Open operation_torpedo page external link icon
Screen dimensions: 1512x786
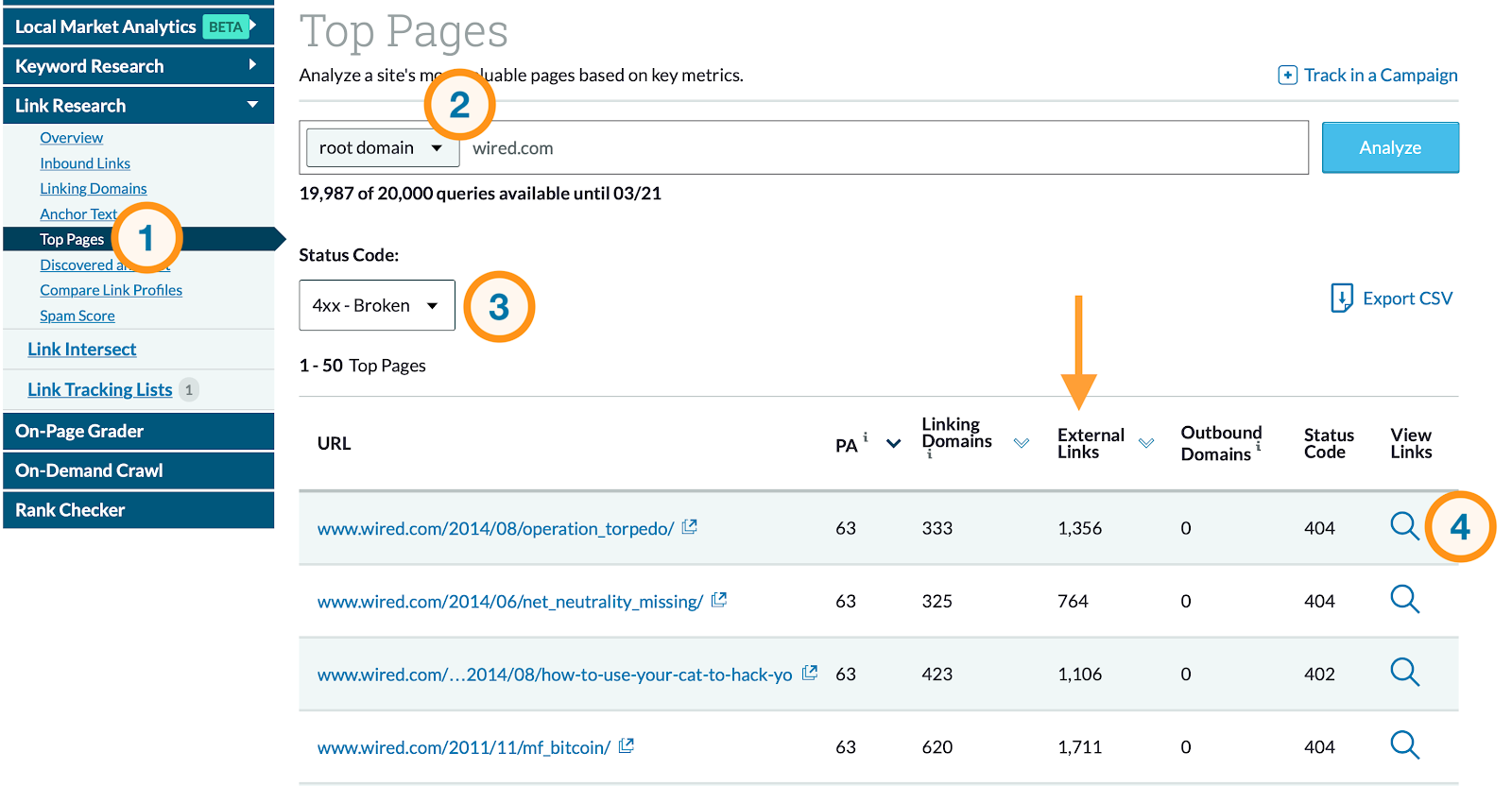tap(690, 527)
